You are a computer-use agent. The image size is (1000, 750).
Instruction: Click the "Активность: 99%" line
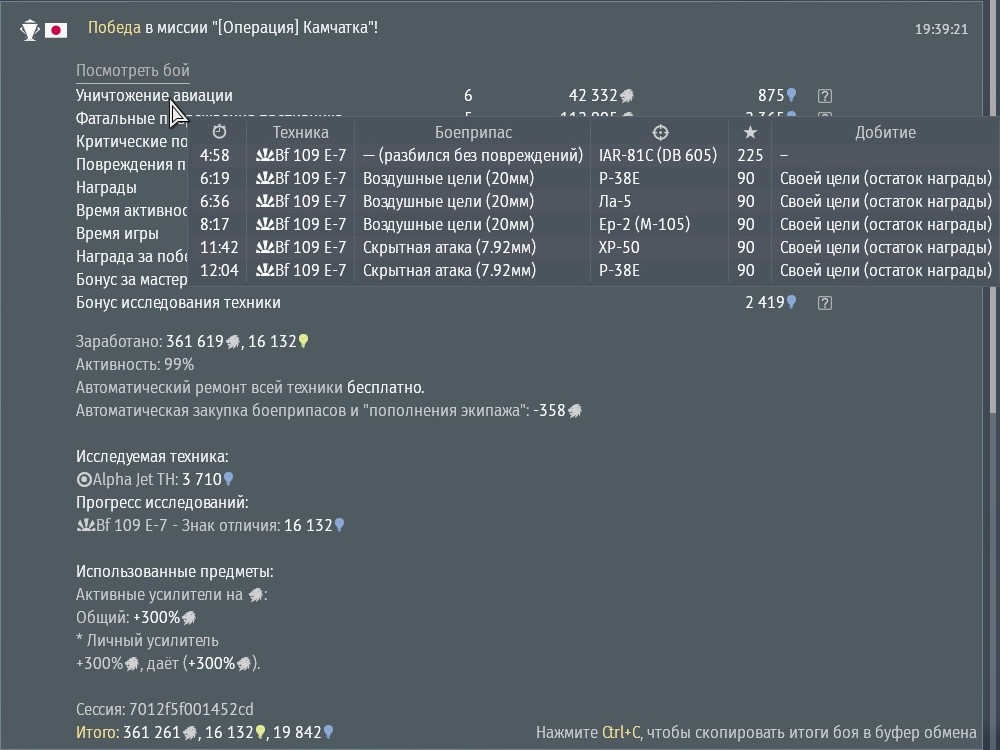click(135, 364)
